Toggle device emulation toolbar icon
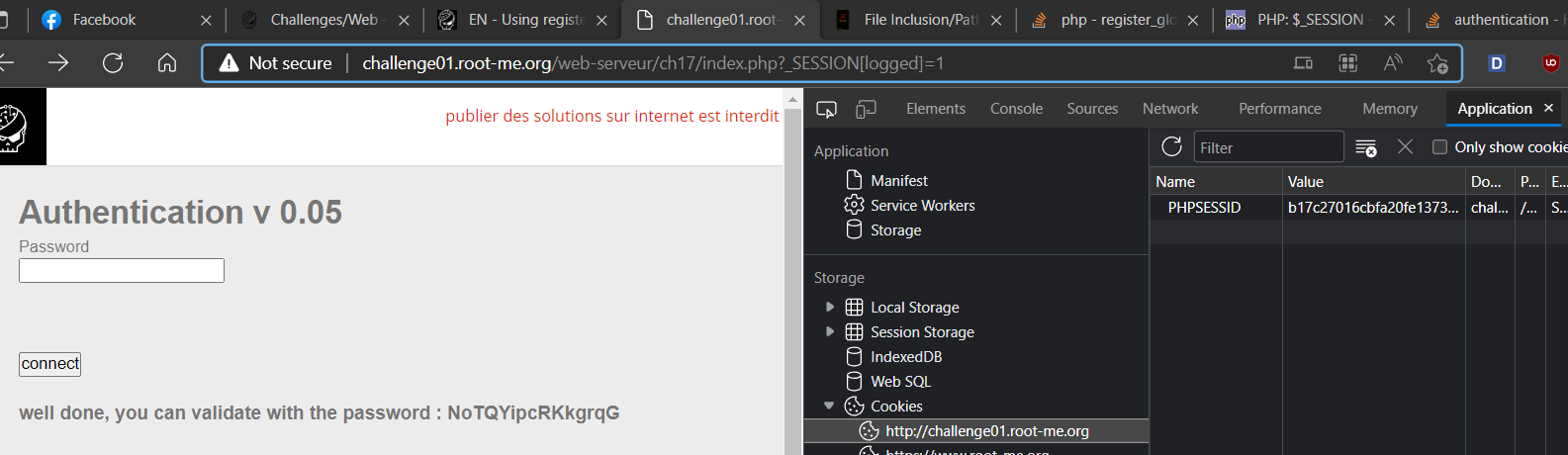 866,109
